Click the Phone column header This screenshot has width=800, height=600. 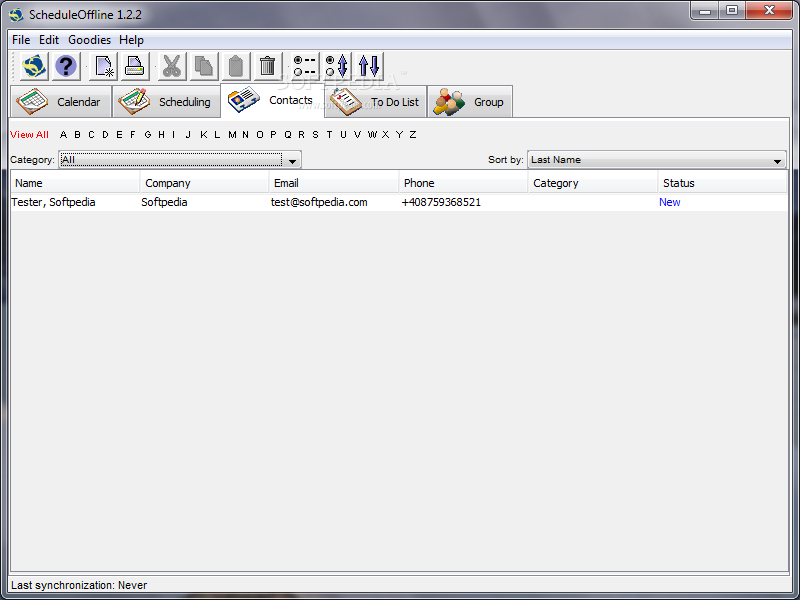[463, 183]
